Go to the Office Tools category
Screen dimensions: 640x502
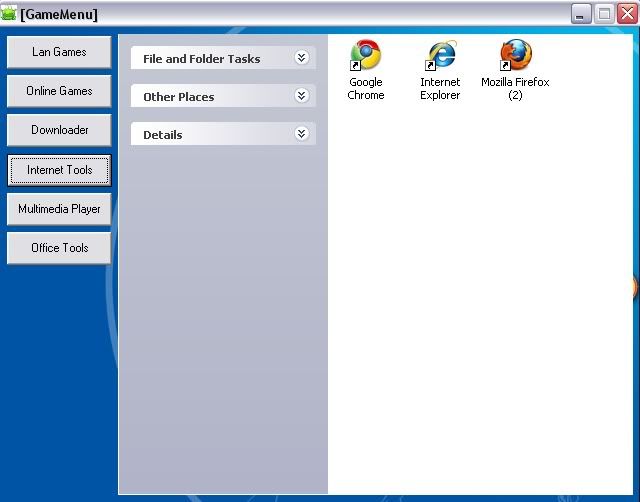point(59,248)
